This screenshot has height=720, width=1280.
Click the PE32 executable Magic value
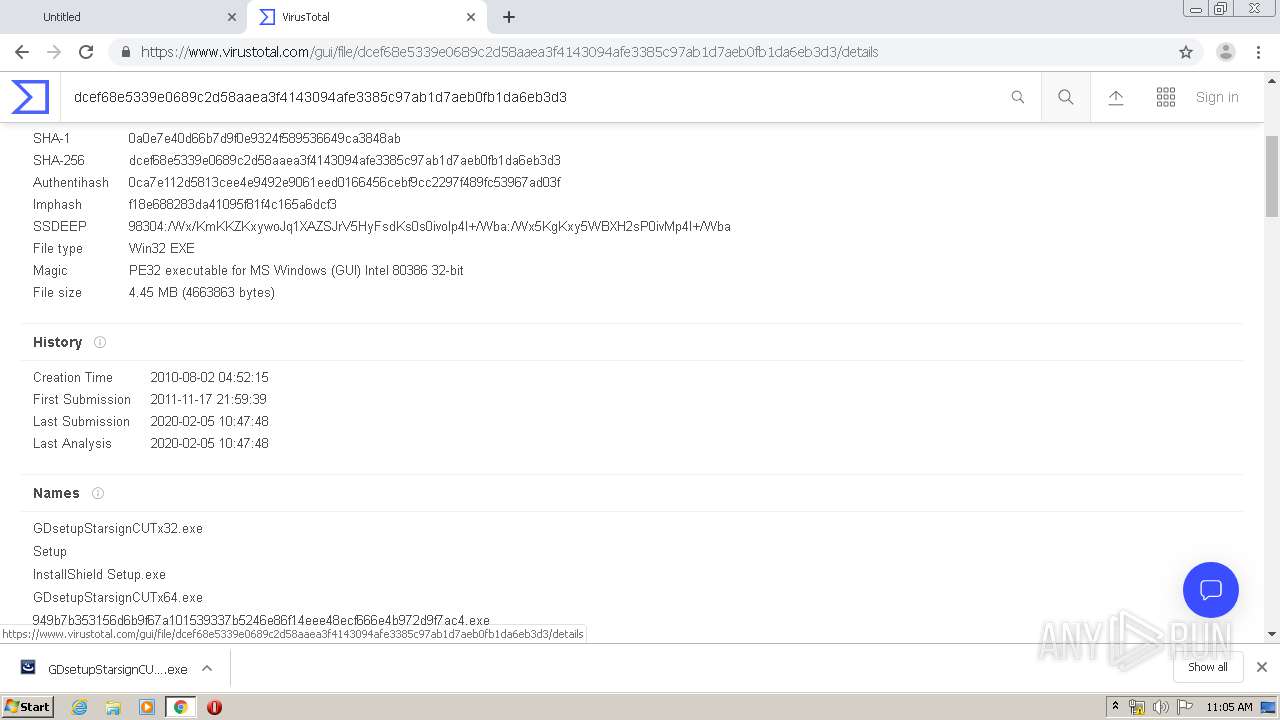296,270
